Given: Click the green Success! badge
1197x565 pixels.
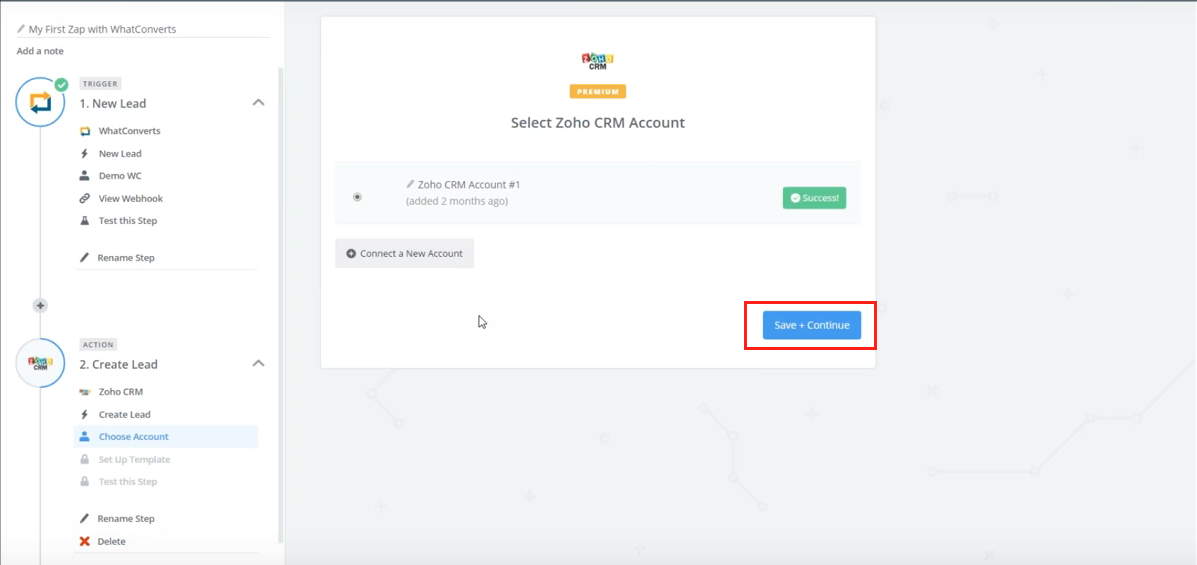Looking at the screenshot, I should pyautogui.click(x=814, y=198).
